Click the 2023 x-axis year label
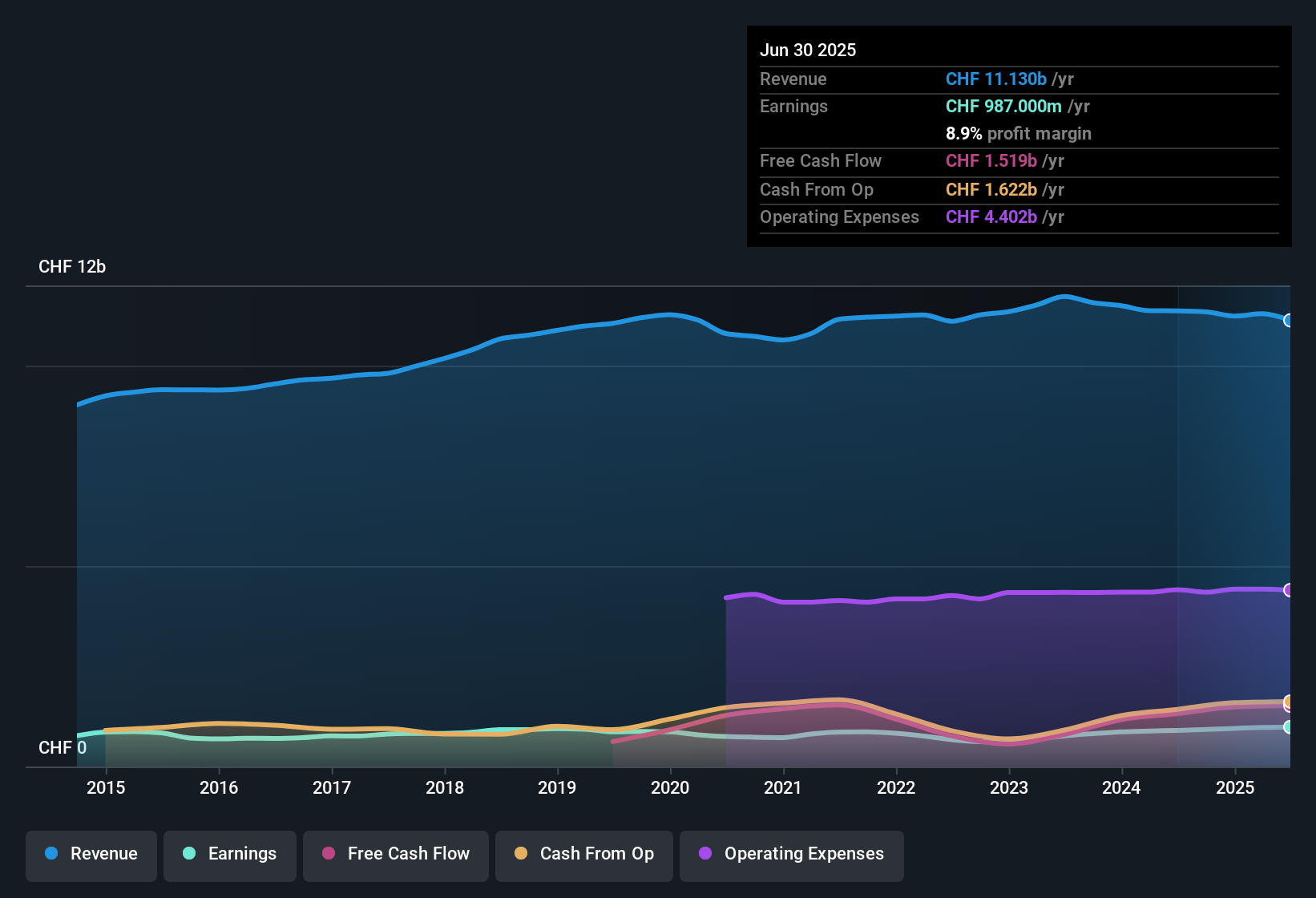The image size is (1316, 898). click(1009, 787)
